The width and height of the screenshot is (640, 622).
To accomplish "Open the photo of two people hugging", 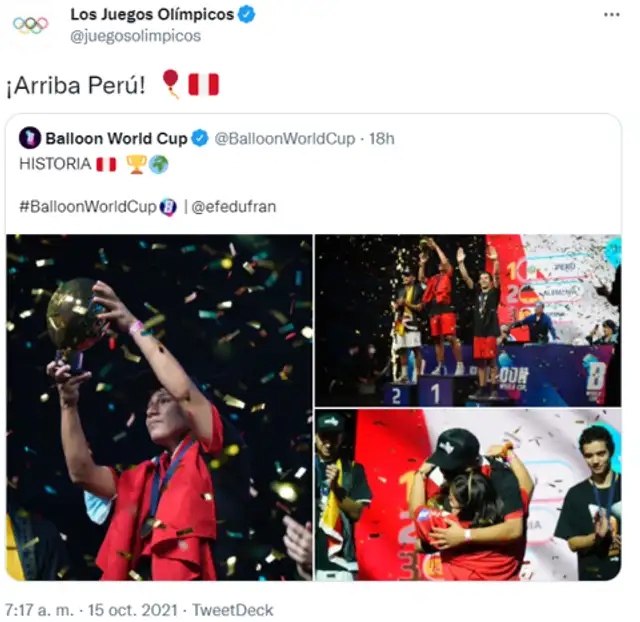I will (x=468, y=495).
